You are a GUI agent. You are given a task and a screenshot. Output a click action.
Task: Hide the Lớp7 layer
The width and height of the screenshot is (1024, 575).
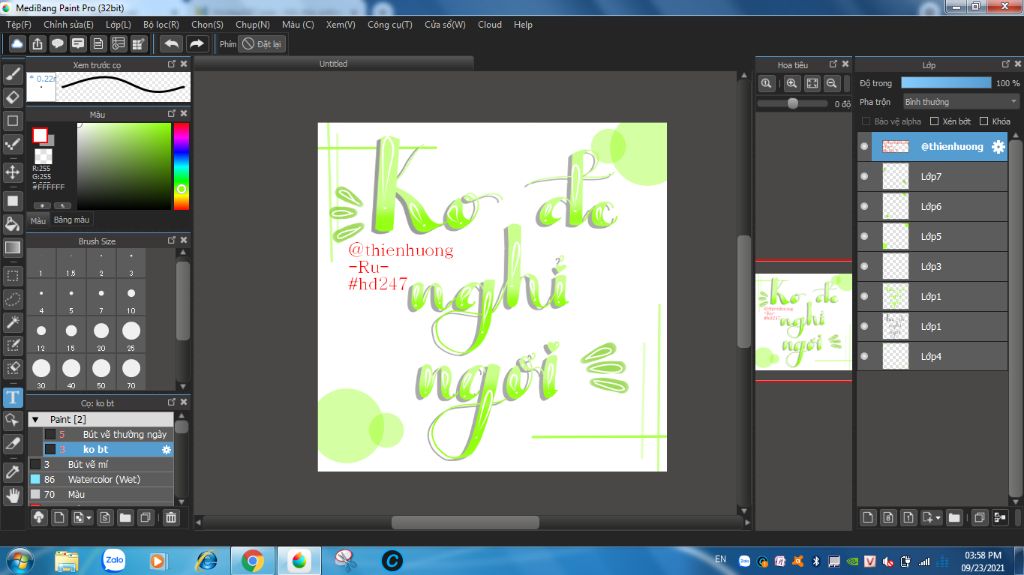pos(864,176)
